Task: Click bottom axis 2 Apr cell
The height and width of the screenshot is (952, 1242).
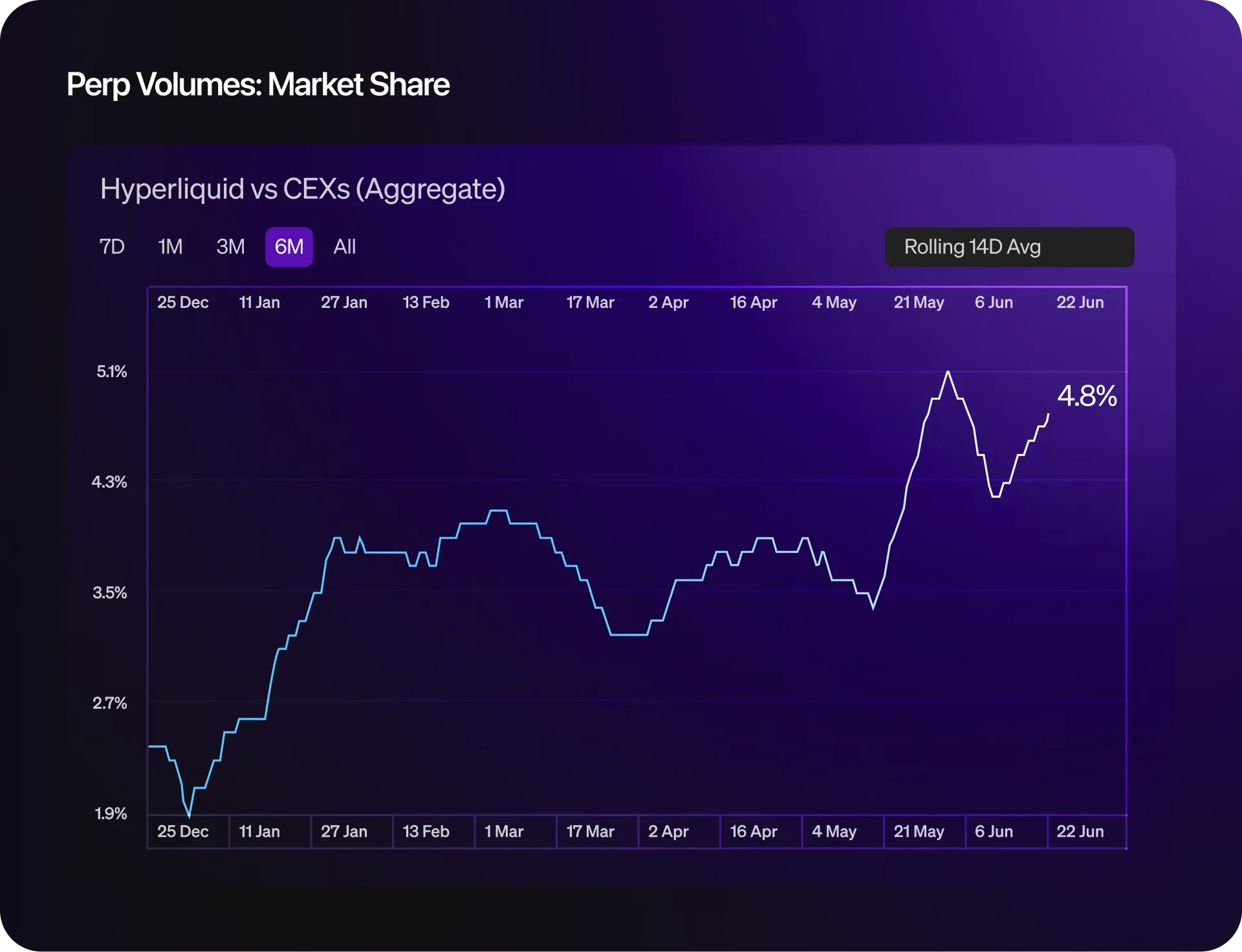Action: (x=679, y=832)
